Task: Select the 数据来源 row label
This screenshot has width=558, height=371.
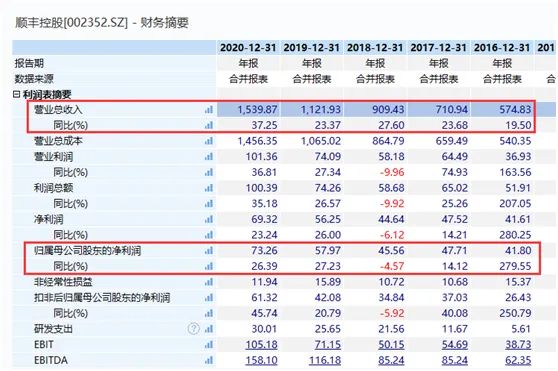Action: 34,79
